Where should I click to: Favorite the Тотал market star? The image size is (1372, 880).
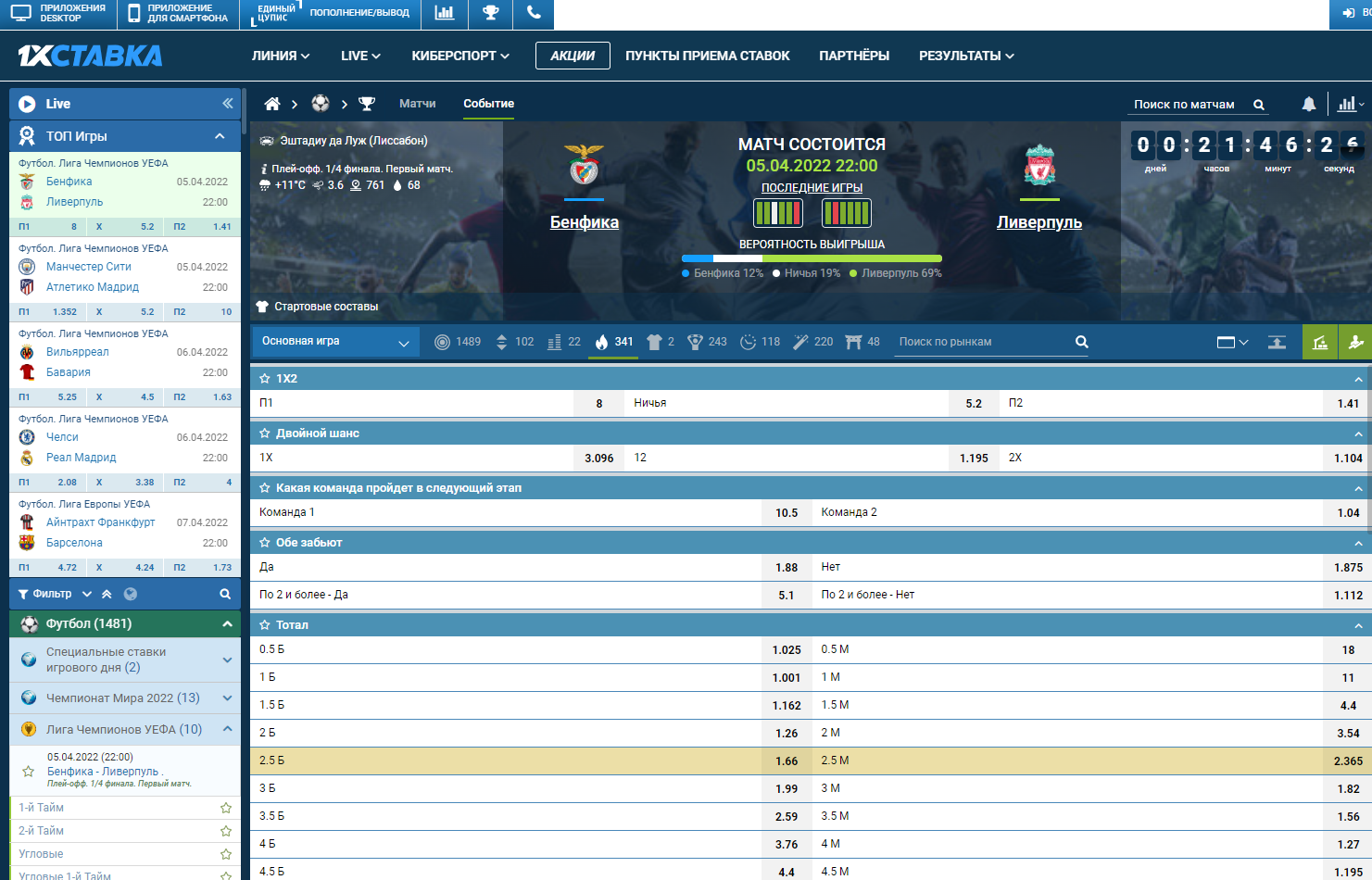pyautogui.click(x=265, y=625)
